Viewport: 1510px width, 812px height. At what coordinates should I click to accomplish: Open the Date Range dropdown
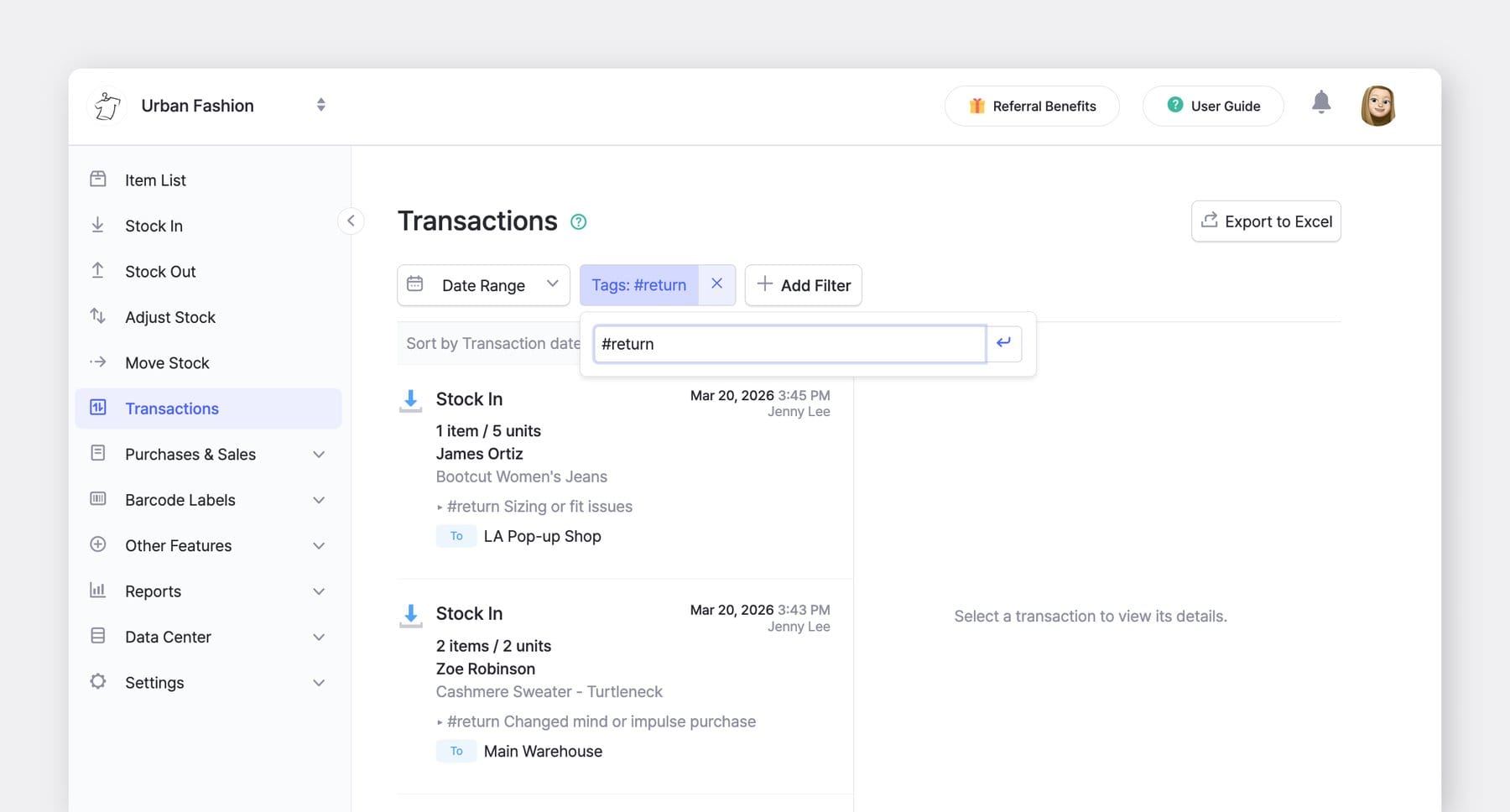point(482,285)
